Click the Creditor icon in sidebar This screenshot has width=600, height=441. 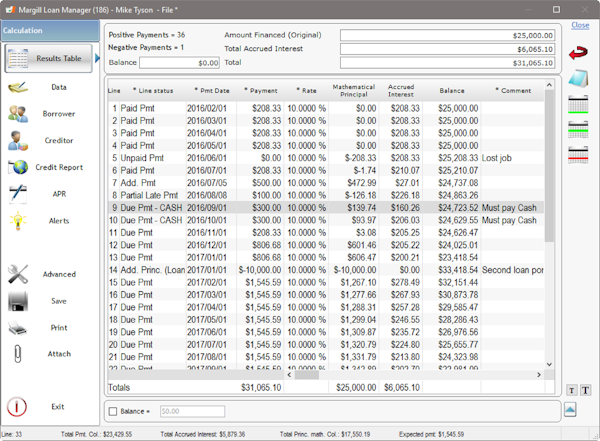[19, 141]
